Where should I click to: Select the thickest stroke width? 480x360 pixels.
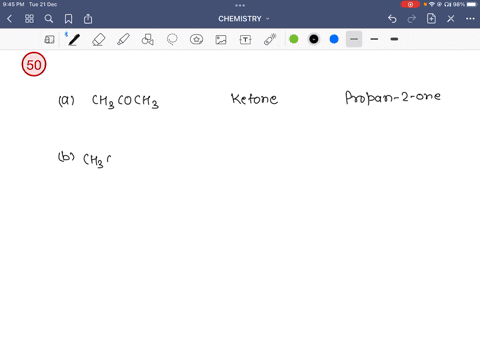click(x=394, y=39)
